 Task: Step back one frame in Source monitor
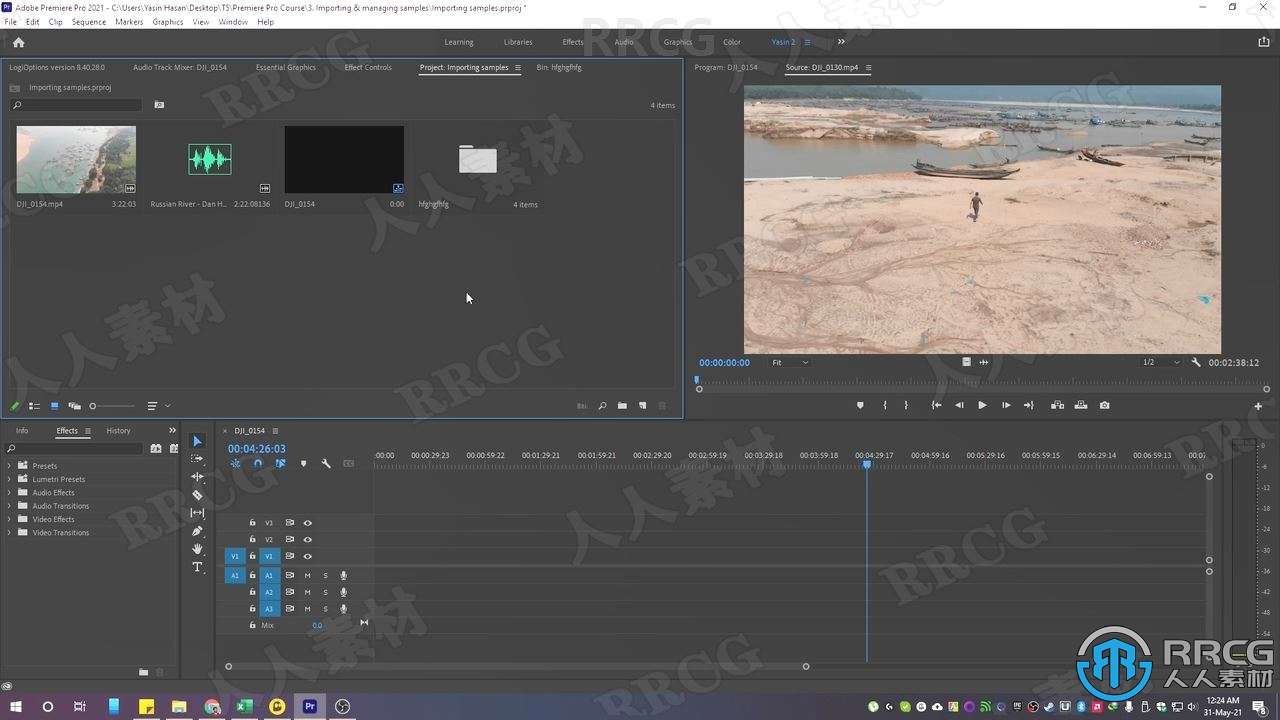pos(959,405)
